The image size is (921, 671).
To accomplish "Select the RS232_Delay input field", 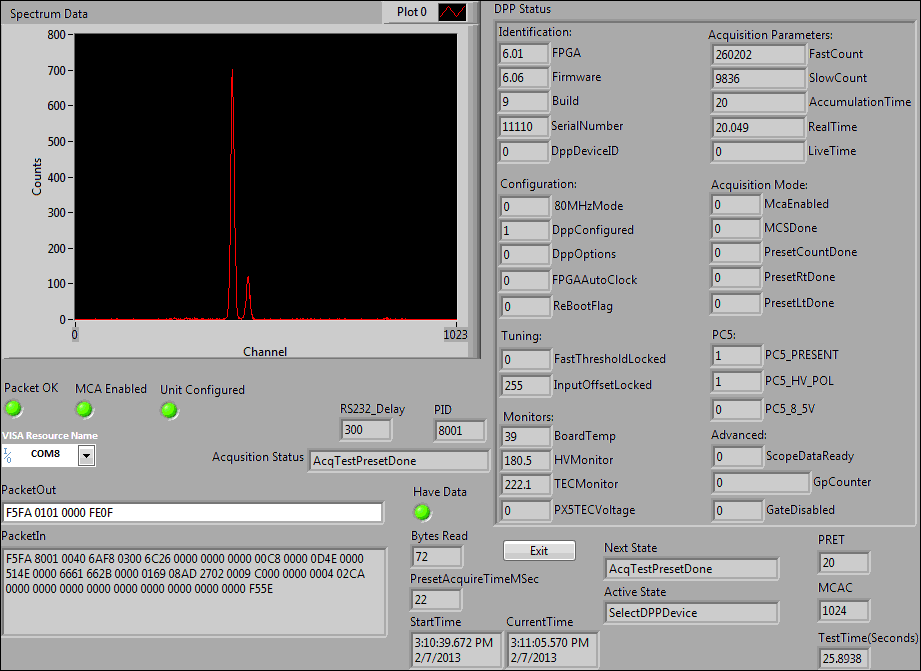I will click(x=366, y=430).
